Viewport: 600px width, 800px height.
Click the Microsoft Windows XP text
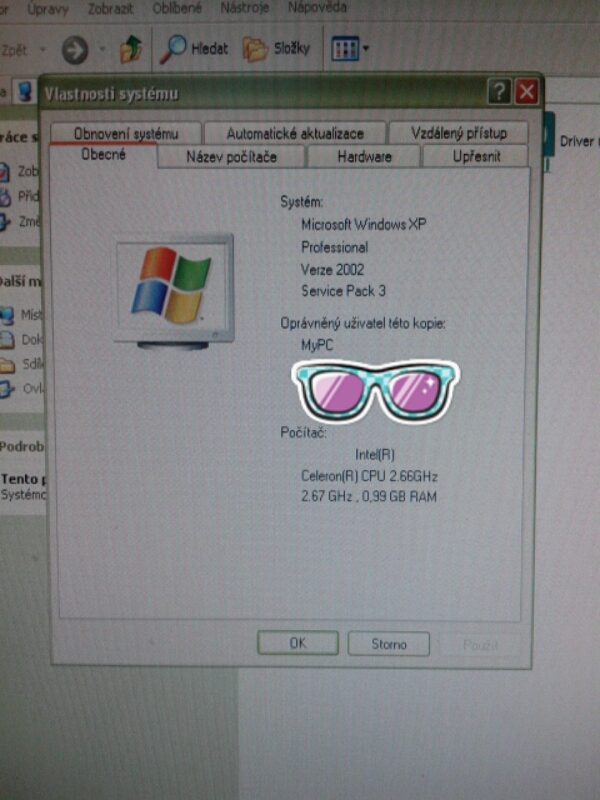coord(363,224)
